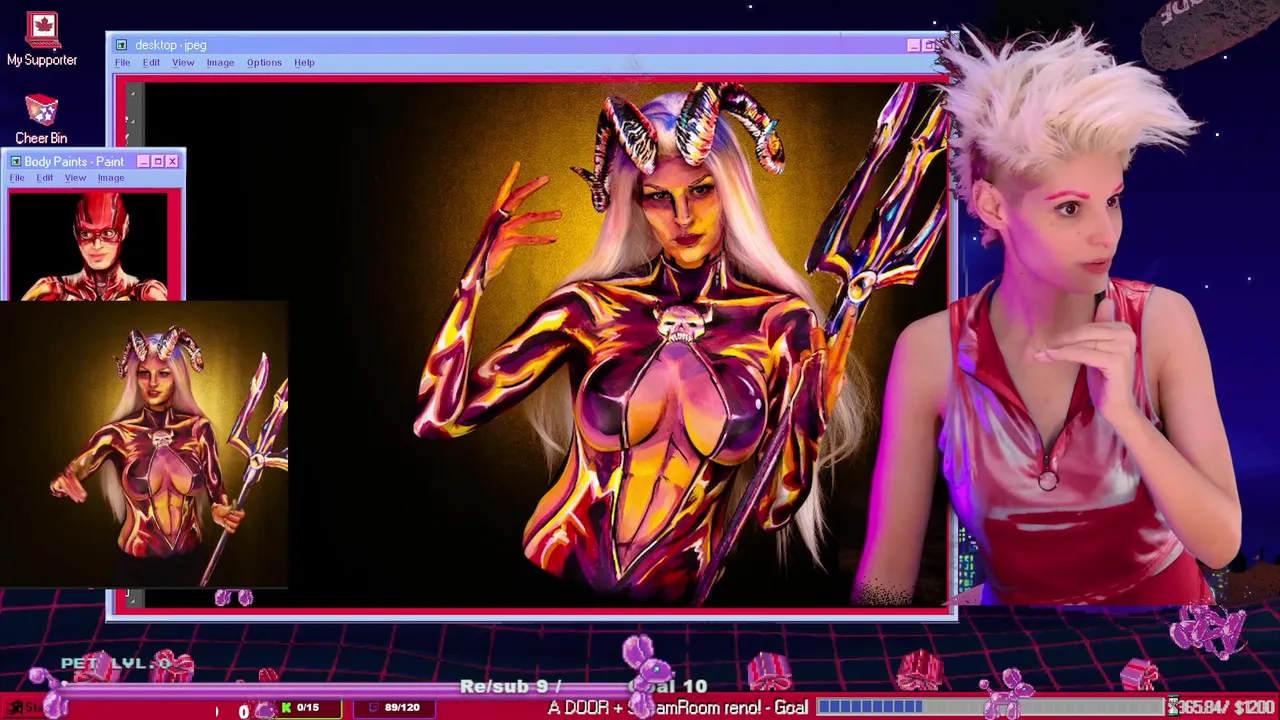Minimize the desktop - jpeg window

click(x=913, y=45)
